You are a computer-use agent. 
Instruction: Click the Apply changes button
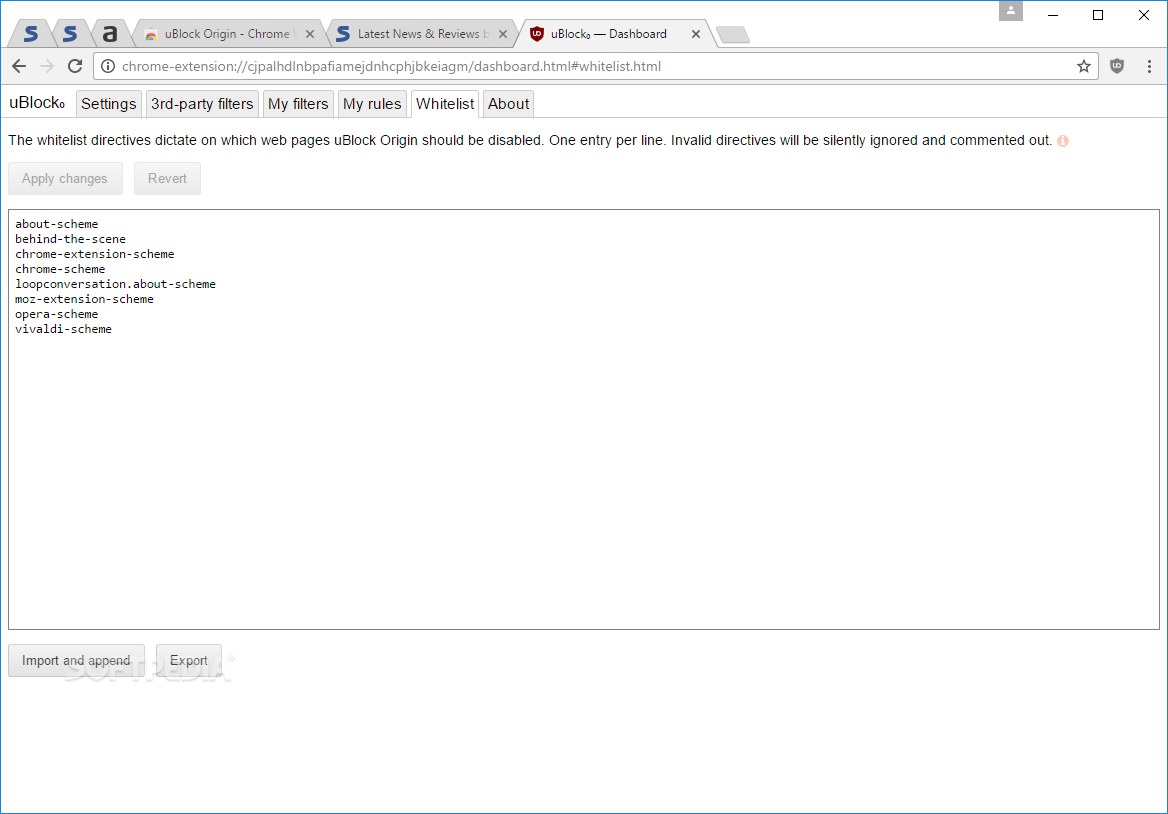coord(65,178)
